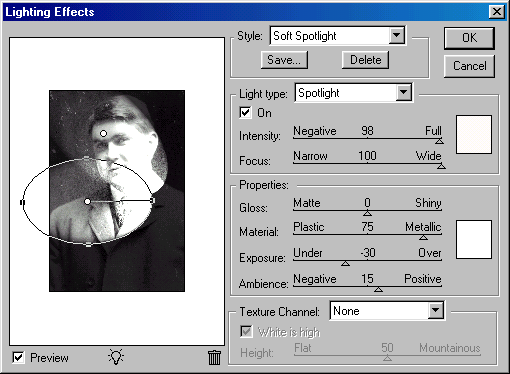Viewport: 510px width, 374px height.
Task: Click the Exposure slider thumb
Action: point(345,263)
